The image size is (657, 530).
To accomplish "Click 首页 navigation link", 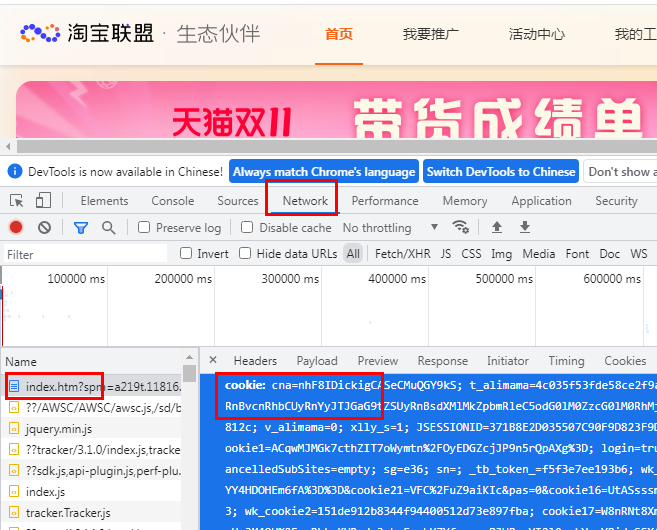I will tap(339, 34).
